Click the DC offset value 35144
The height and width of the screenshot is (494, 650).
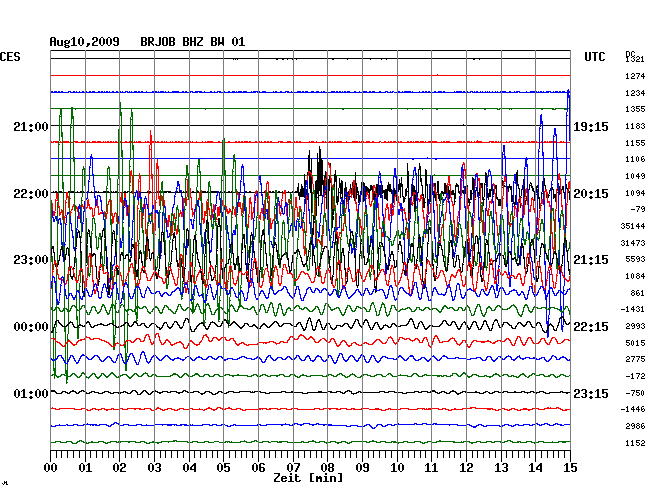click(x=633, y=226)
